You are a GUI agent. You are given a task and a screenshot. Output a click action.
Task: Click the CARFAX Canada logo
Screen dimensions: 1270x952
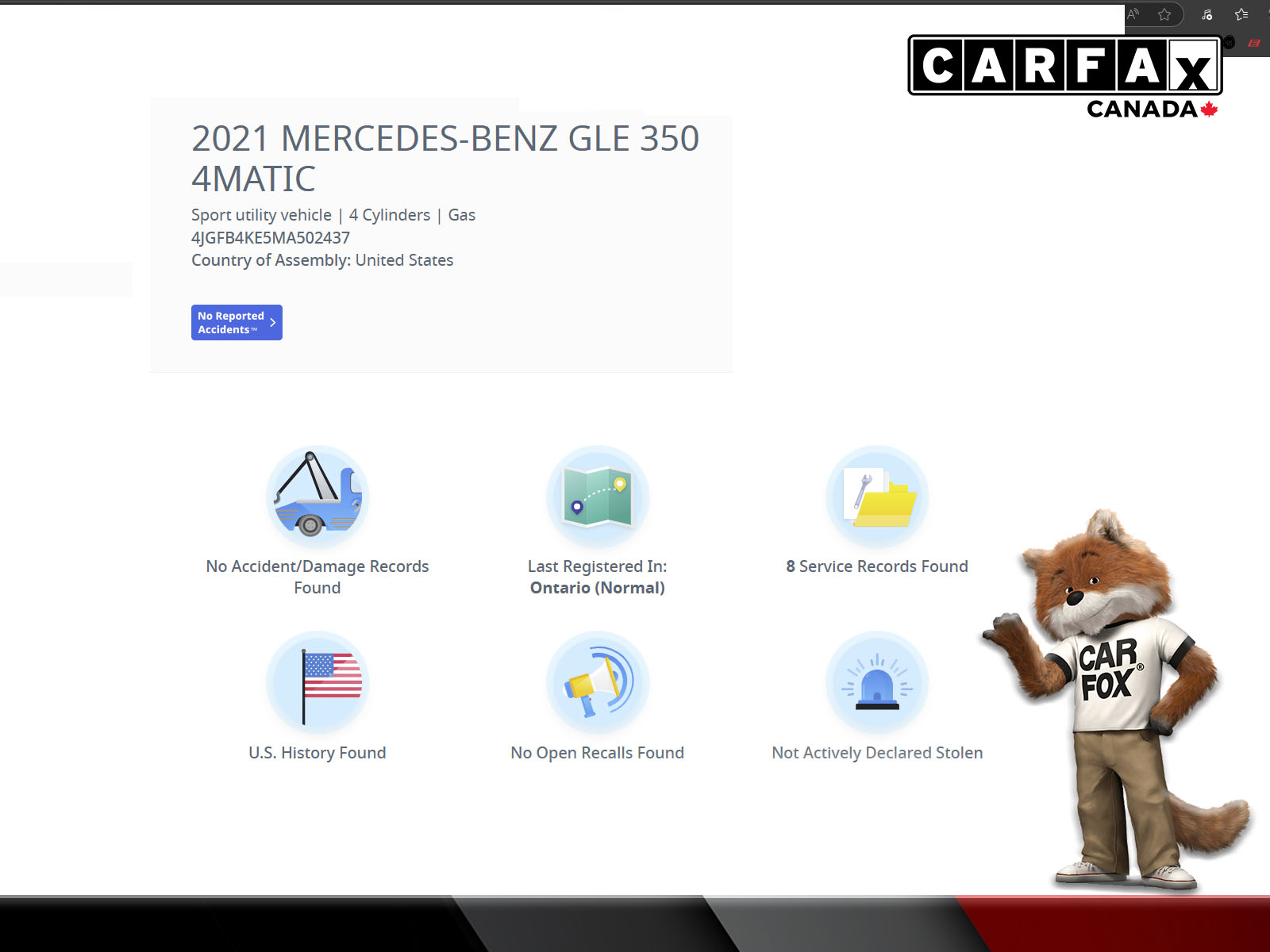click(1064, 76)
